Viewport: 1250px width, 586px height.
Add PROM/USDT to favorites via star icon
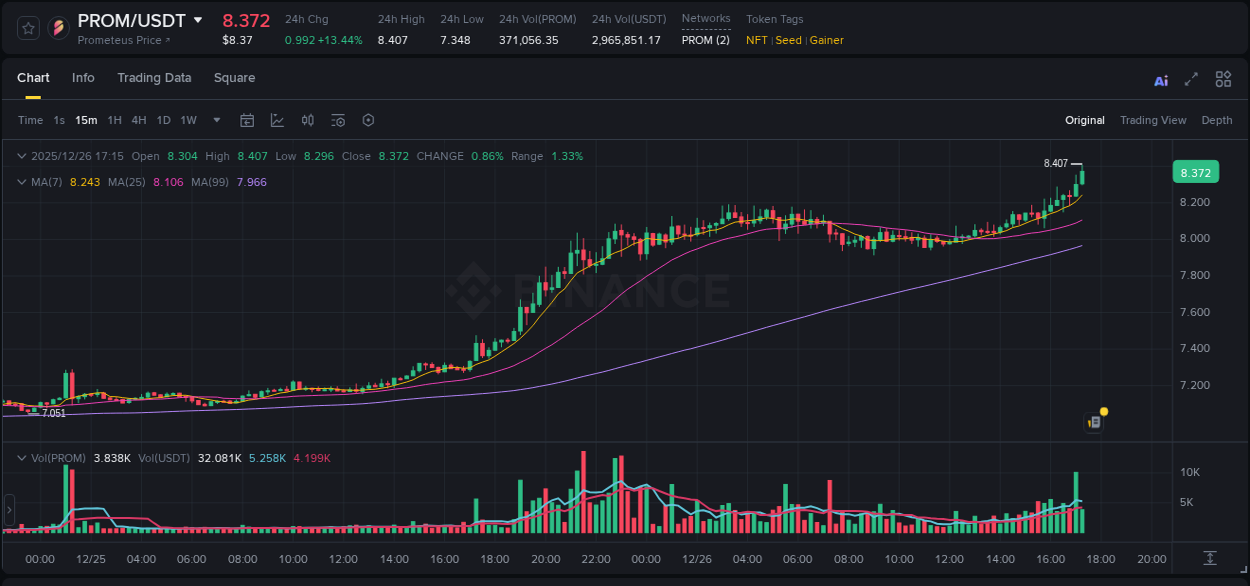tap(28, 28)
